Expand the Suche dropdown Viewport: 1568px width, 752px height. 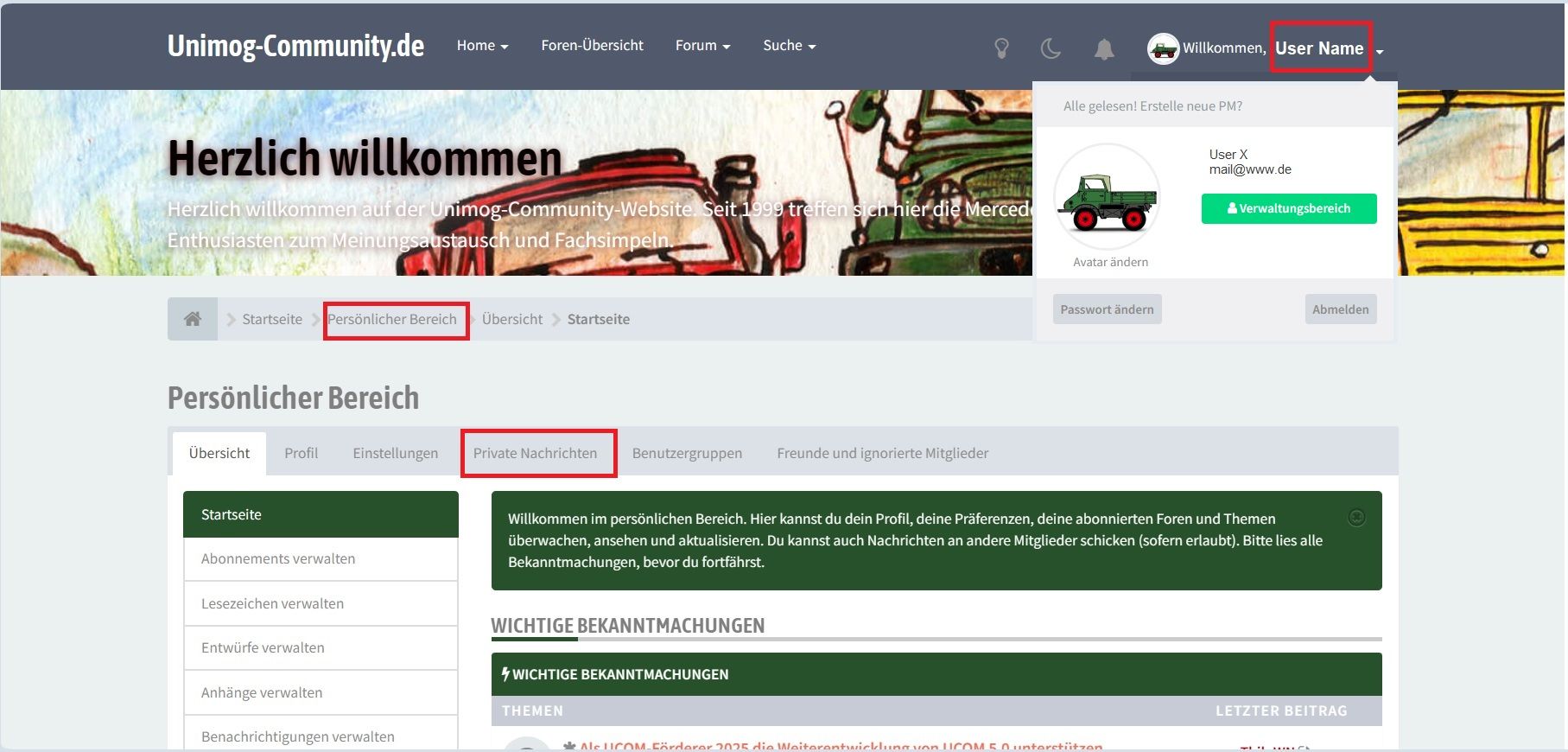(789, 46)
